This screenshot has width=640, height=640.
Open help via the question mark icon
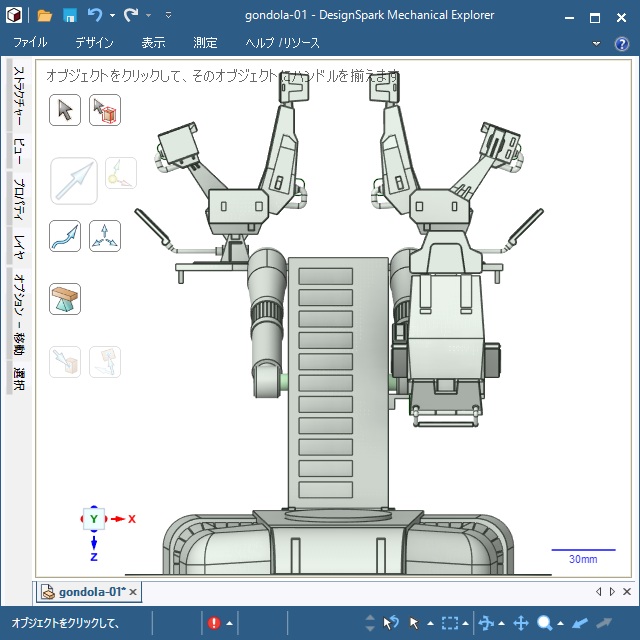tap(622, 43)
